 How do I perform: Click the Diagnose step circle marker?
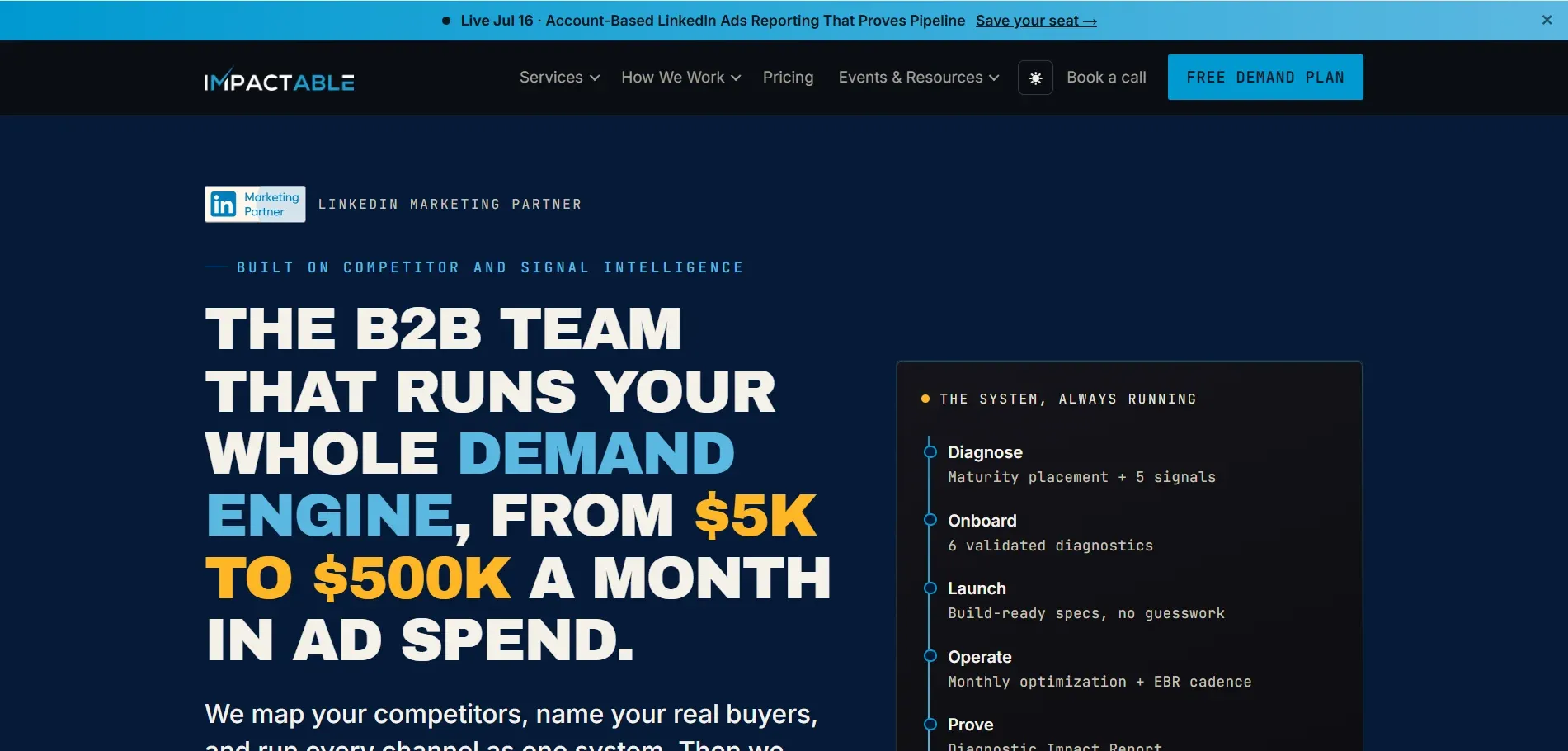click(930, 452)
